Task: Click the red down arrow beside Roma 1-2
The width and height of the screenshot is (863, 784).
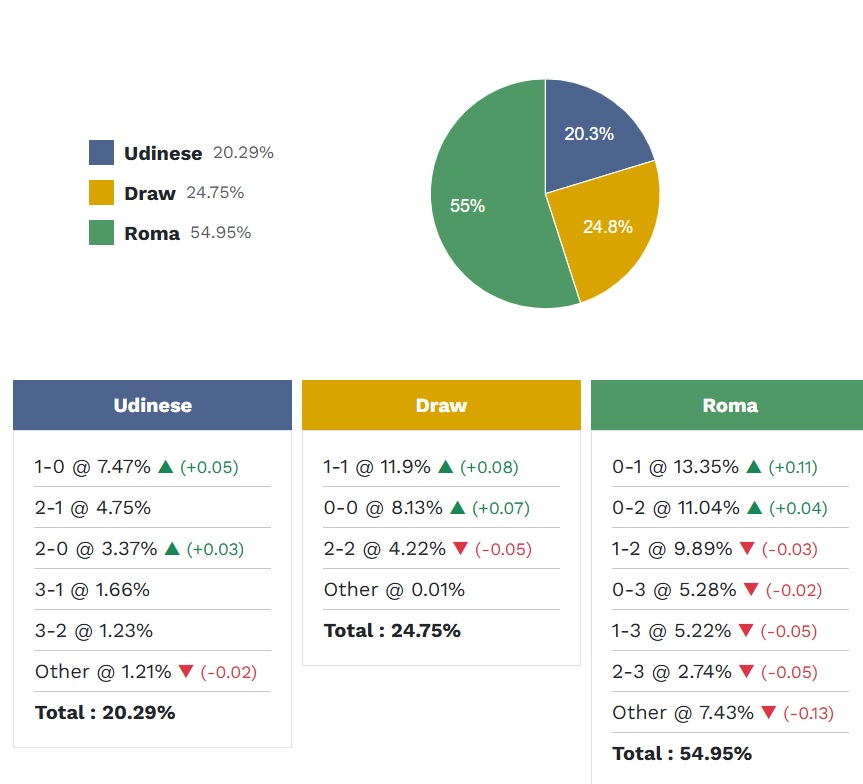Action: click(x=746, y=549)
